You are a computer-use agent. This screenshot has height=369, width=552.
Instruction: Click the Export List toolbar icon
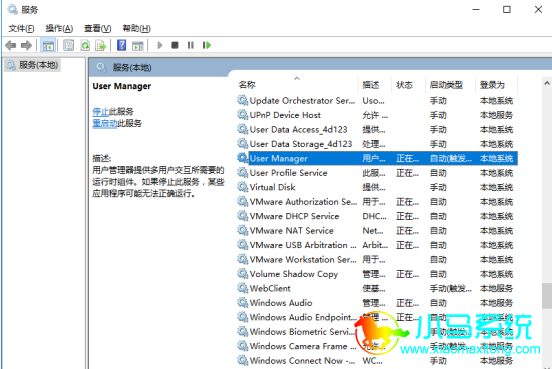pos(100,45)
